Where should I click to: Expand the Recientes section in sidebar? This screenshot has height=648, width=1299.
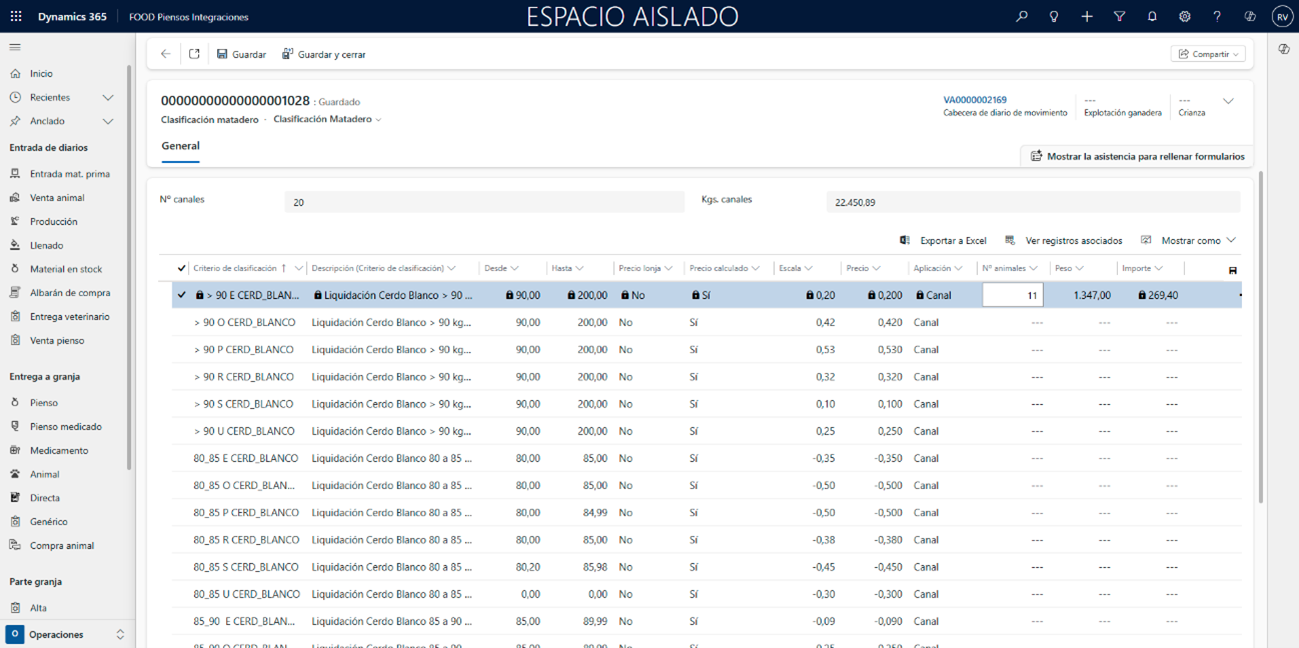pyautogui.click(x=108, y=98)
